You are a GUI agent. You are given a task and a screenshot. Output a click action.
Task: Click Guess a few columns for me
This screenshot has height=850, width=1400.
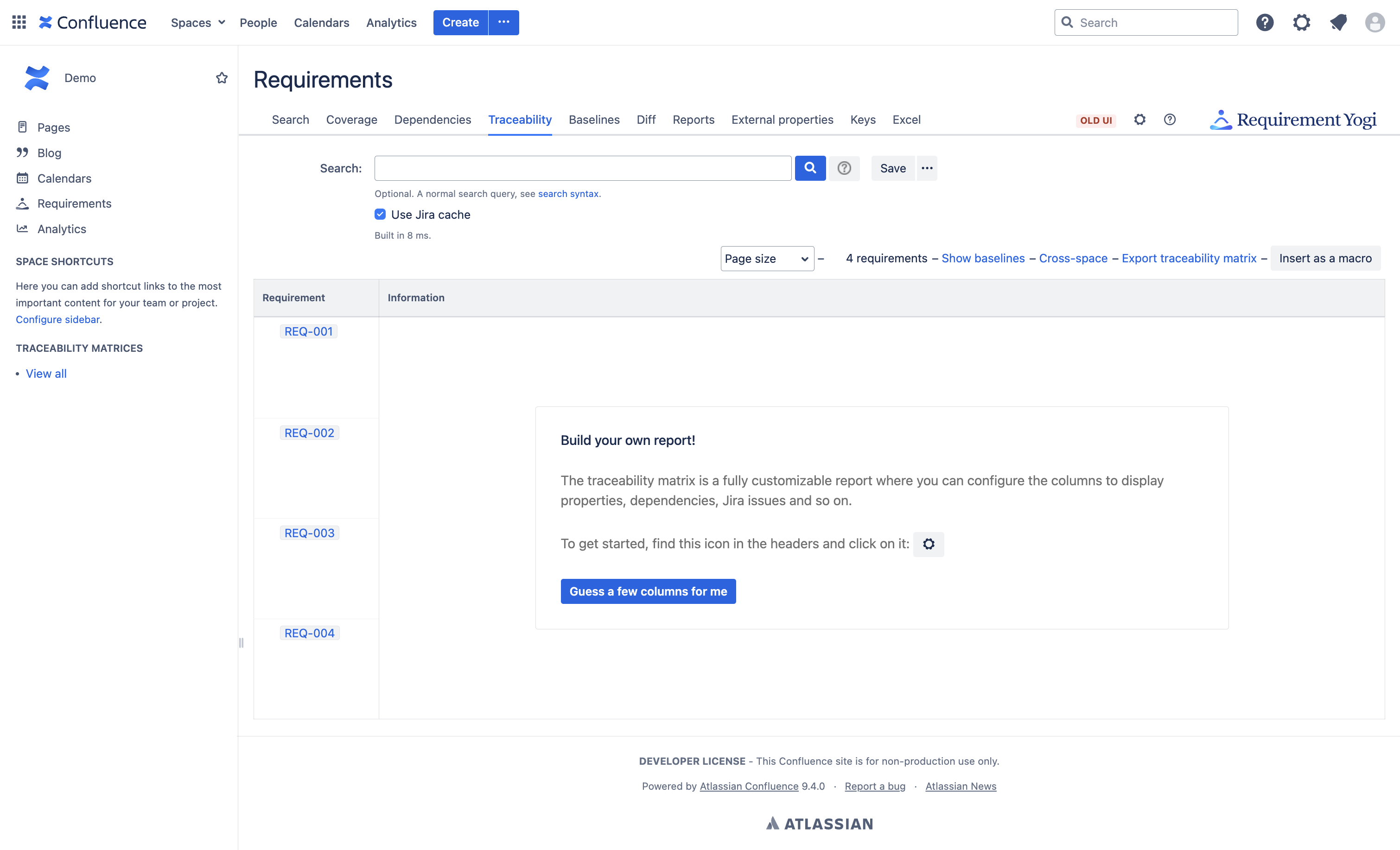coord(648,591)
